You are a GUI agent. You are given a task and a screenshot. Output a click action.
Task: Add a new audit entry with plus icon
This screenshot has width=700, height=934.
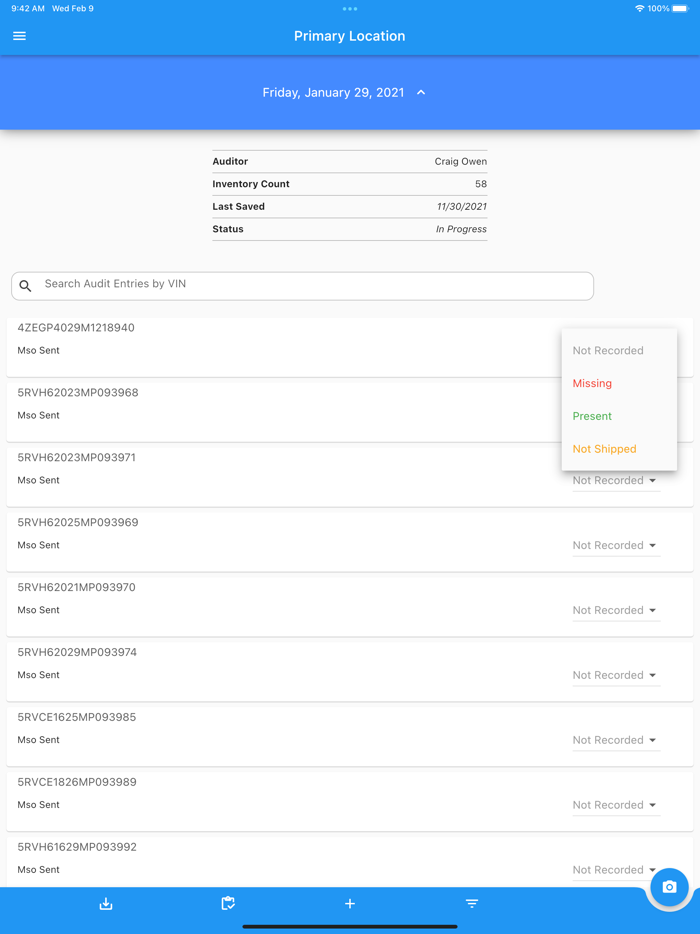pos(349,903)
